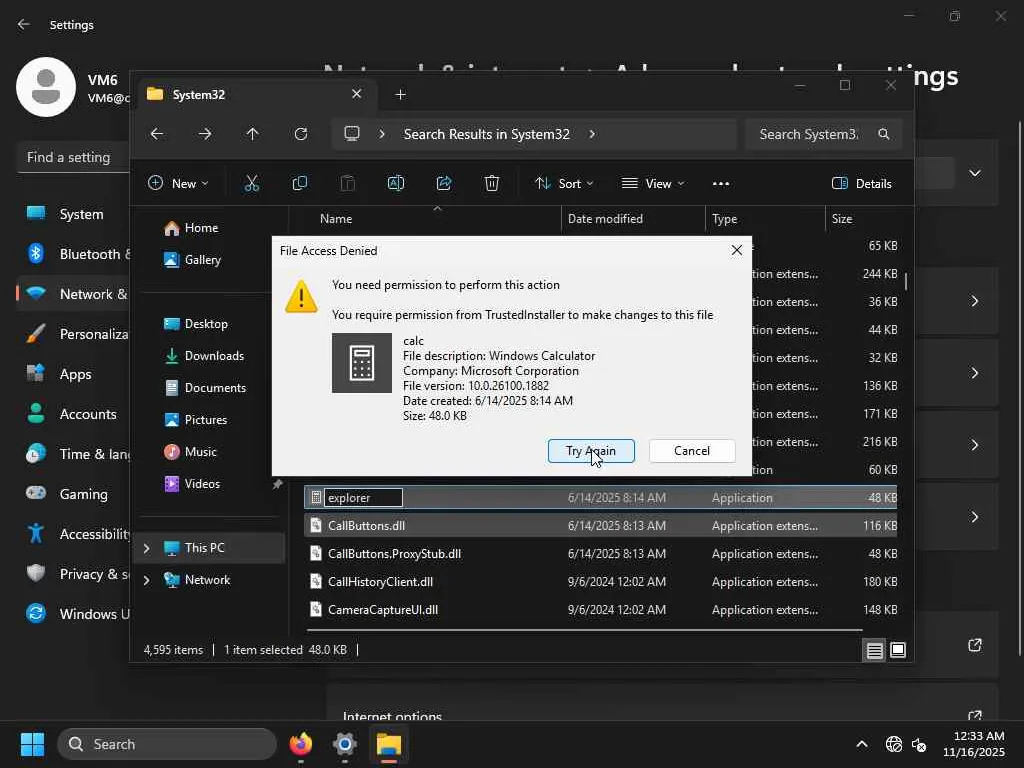Click the calc calculator thumbnail
Viewport: 1024px width, 768px height.
click(x=362, y=363)
